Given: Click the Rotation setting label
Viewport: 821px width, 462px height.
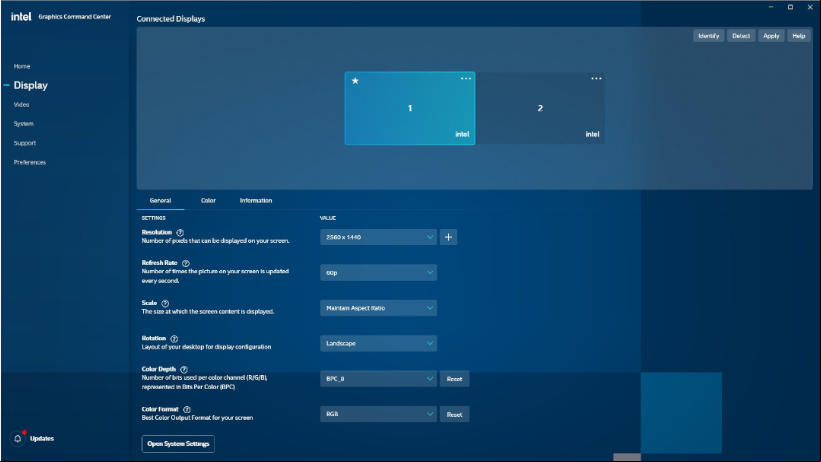Looking at the screenshot, I should (153, 338).
